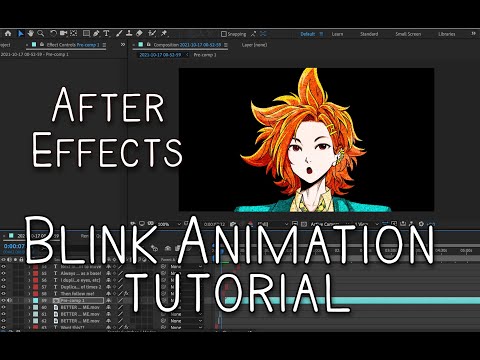Viewport: 480px width, 360px height.
Task: Click the Home icon in the toolbar
Action: pos(8,33)
